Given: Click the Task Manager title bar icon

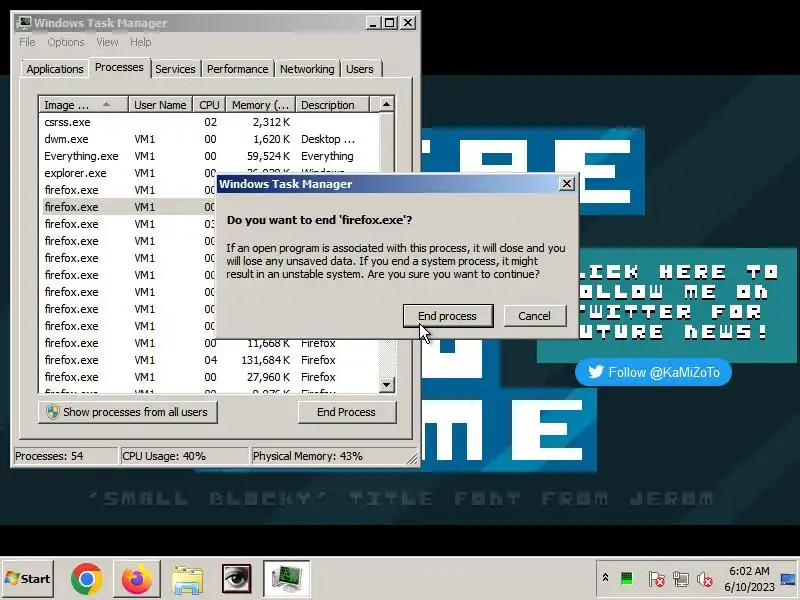Looking at the screenshot, I should [x=24, y=23].
